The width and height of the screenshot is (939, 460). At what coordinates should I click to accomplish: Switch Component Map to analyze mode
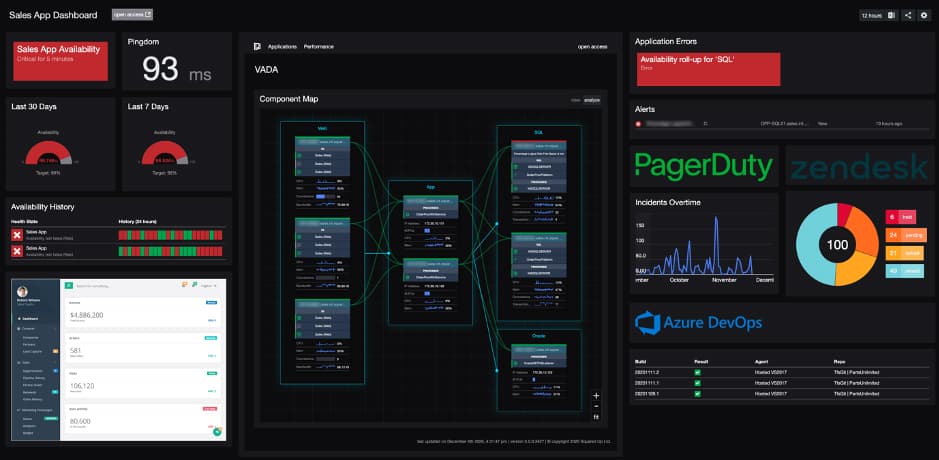click(592, 100)
